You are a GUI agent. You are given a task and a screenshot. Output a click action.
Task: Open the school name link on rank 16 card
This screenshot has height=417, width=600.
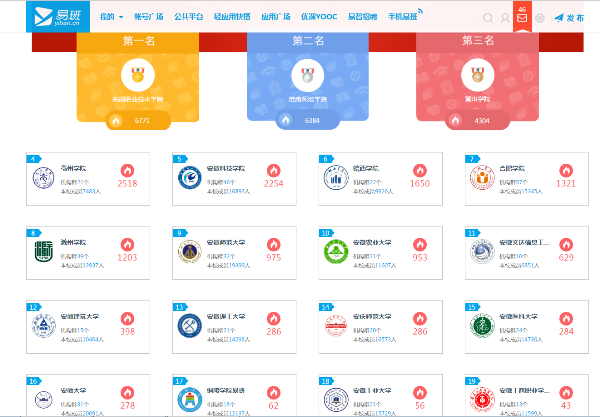tap(73, 391)
